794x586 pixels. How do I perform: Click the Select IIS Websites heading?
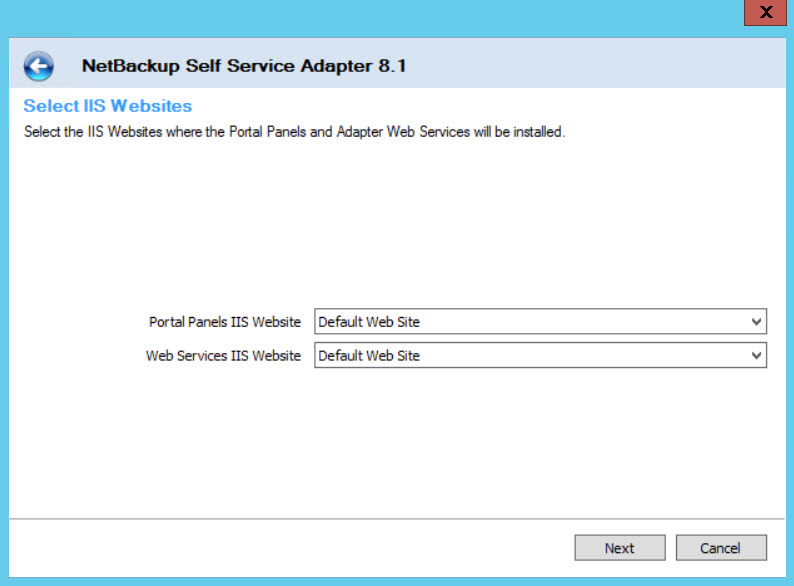pos(108,106)
